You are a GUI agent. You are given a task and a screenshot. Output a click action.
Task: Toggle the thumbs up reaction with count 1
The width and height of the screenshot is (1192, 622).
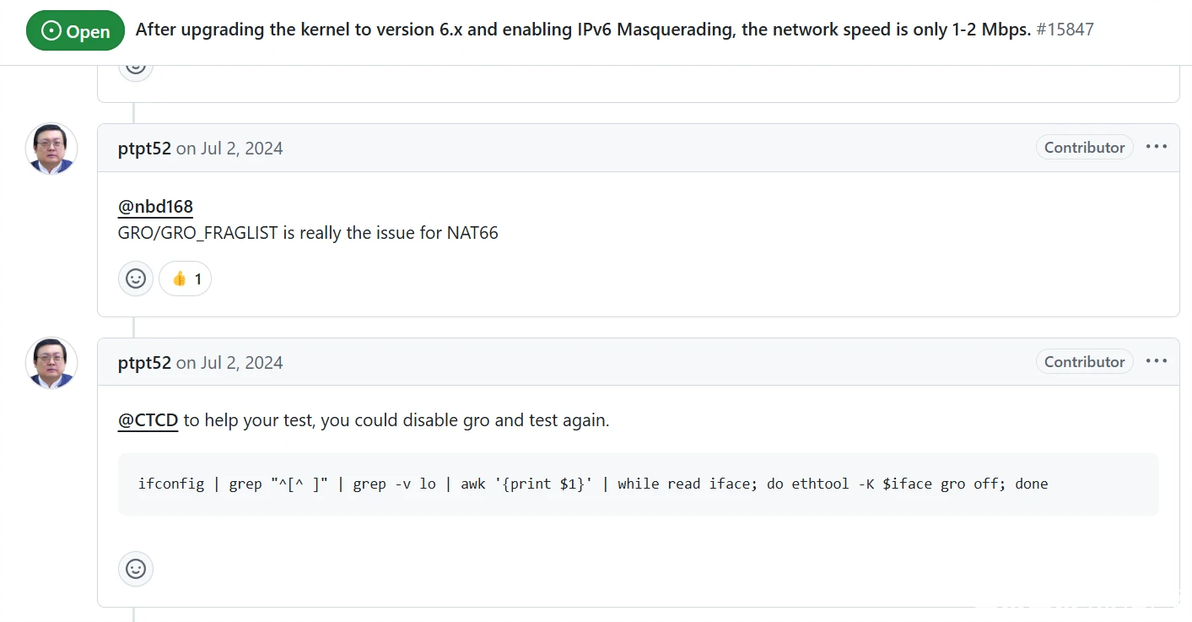[186, 278]
